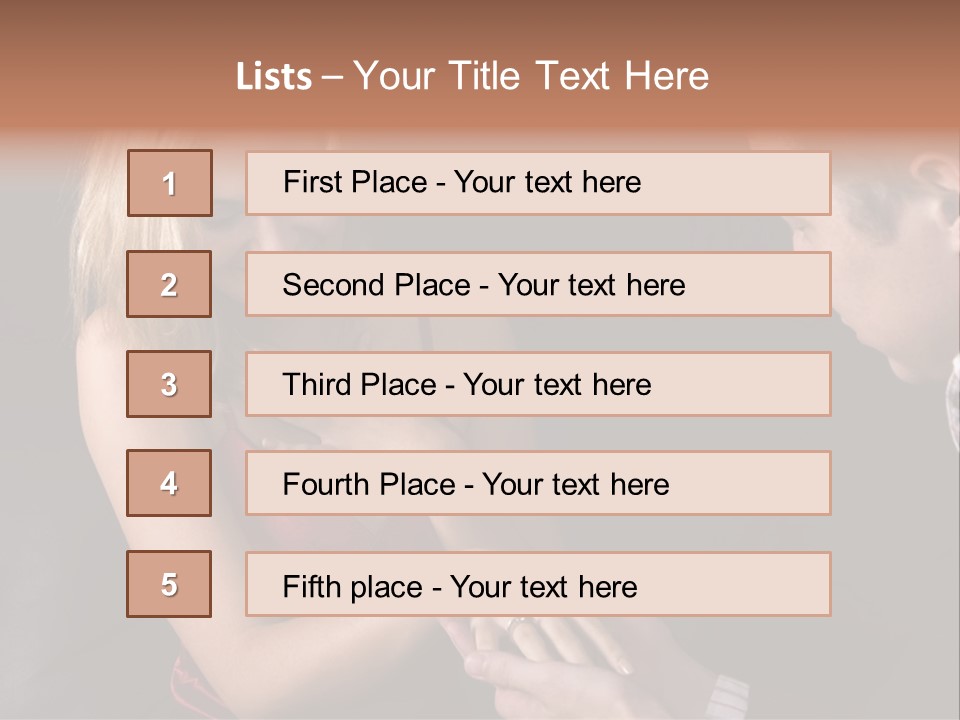Select the 'First Place' text box

pos(538,183)
